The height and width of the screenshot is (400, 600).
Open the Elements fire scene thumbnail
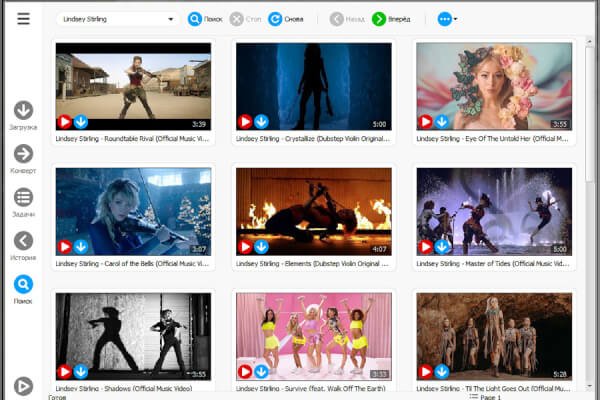coord(314,211)
